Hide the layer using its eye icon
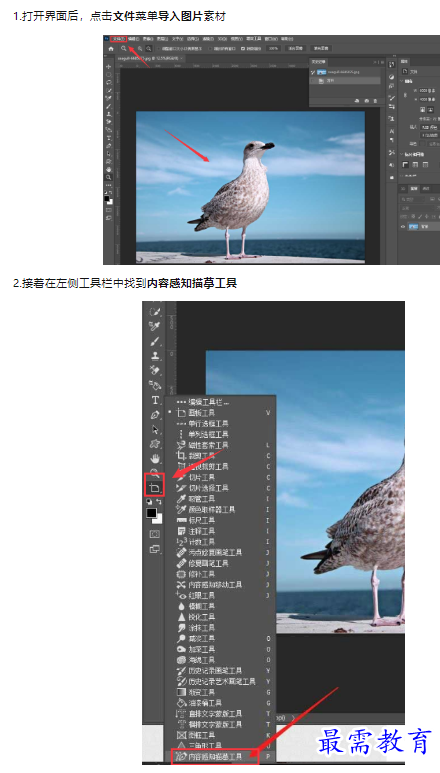 click(403, 226)
